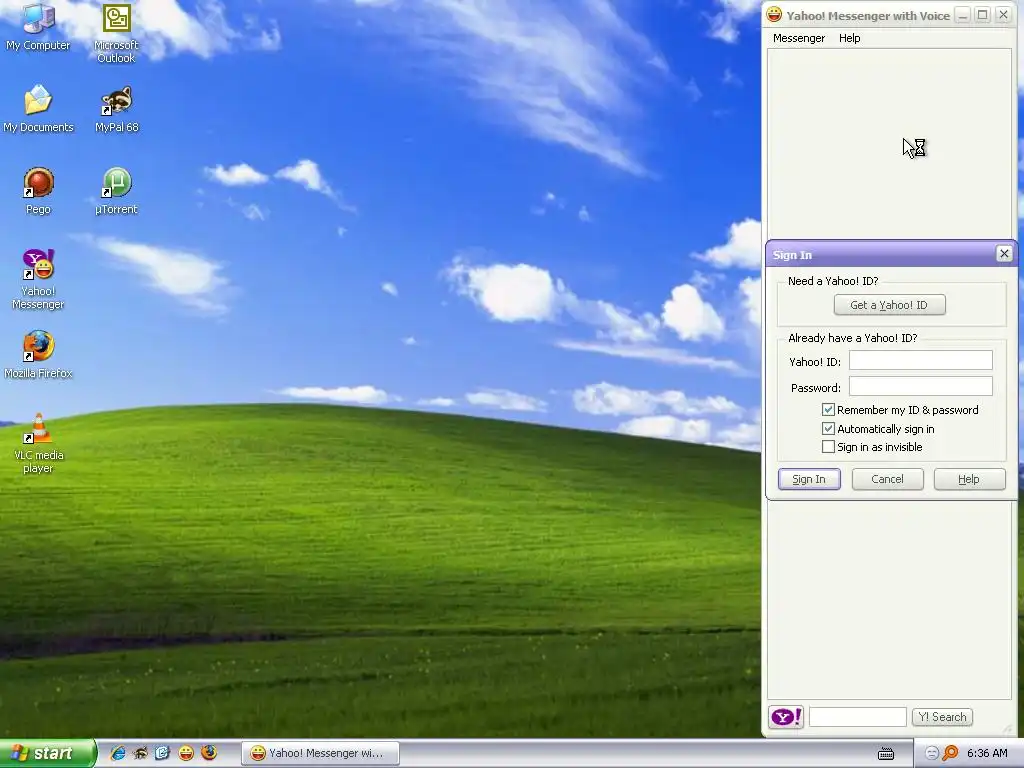Select the µTorrent desktop shortcut
1024x768 pixels.
point(116,191)
